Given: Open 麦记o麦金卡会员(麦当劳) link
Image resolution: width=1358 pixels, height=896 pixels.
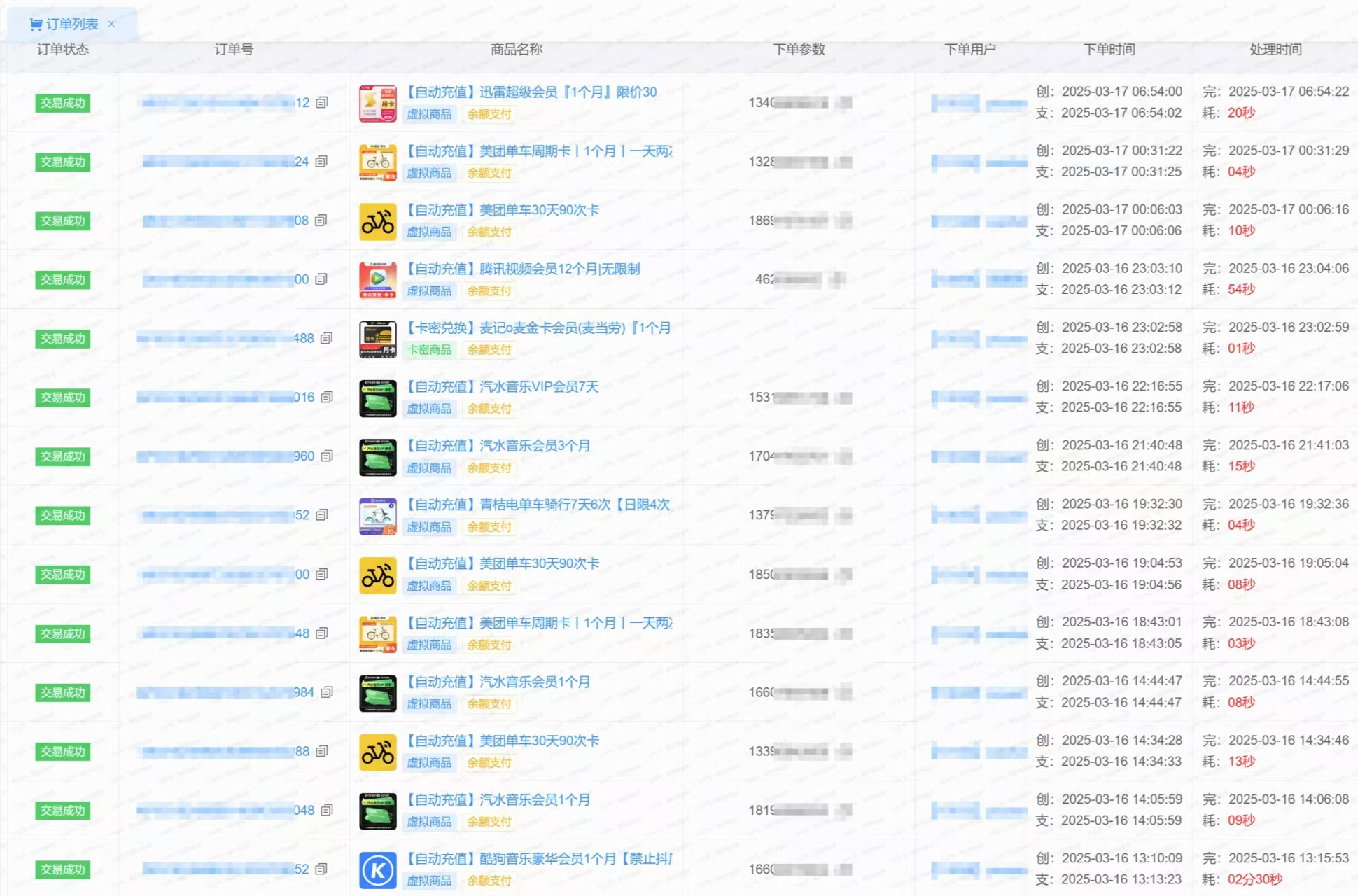Looking at the screenshot, I should 538,328.
